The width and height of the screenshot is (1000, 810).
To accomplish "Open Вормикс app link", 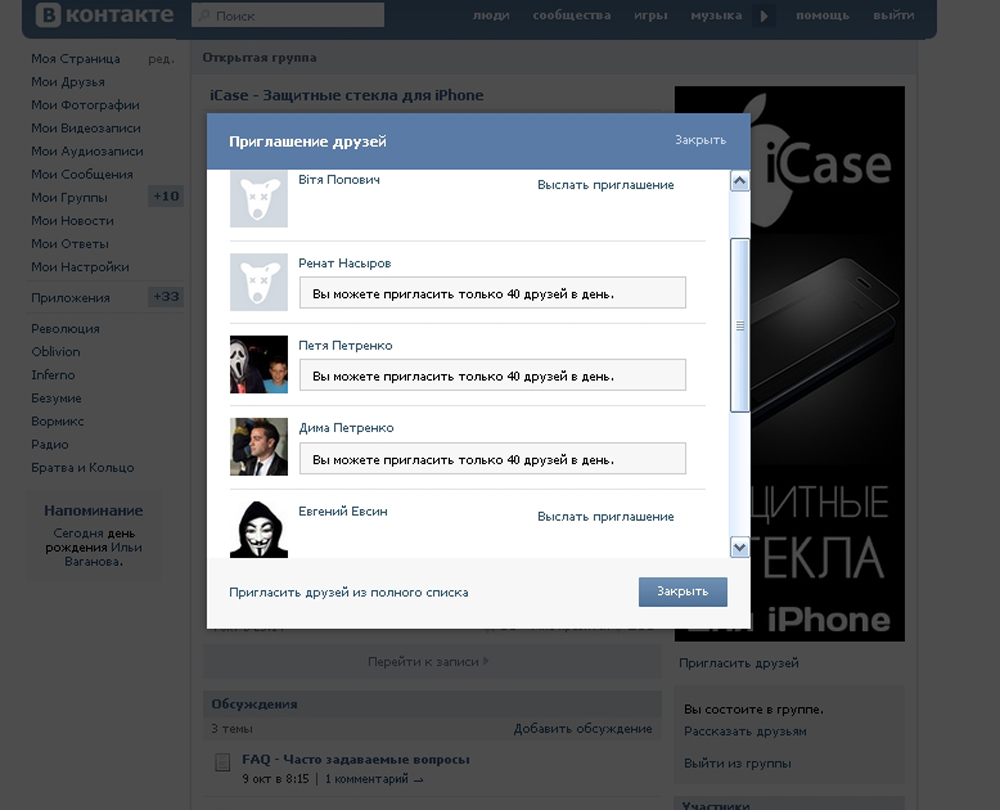I will [57, 421].
